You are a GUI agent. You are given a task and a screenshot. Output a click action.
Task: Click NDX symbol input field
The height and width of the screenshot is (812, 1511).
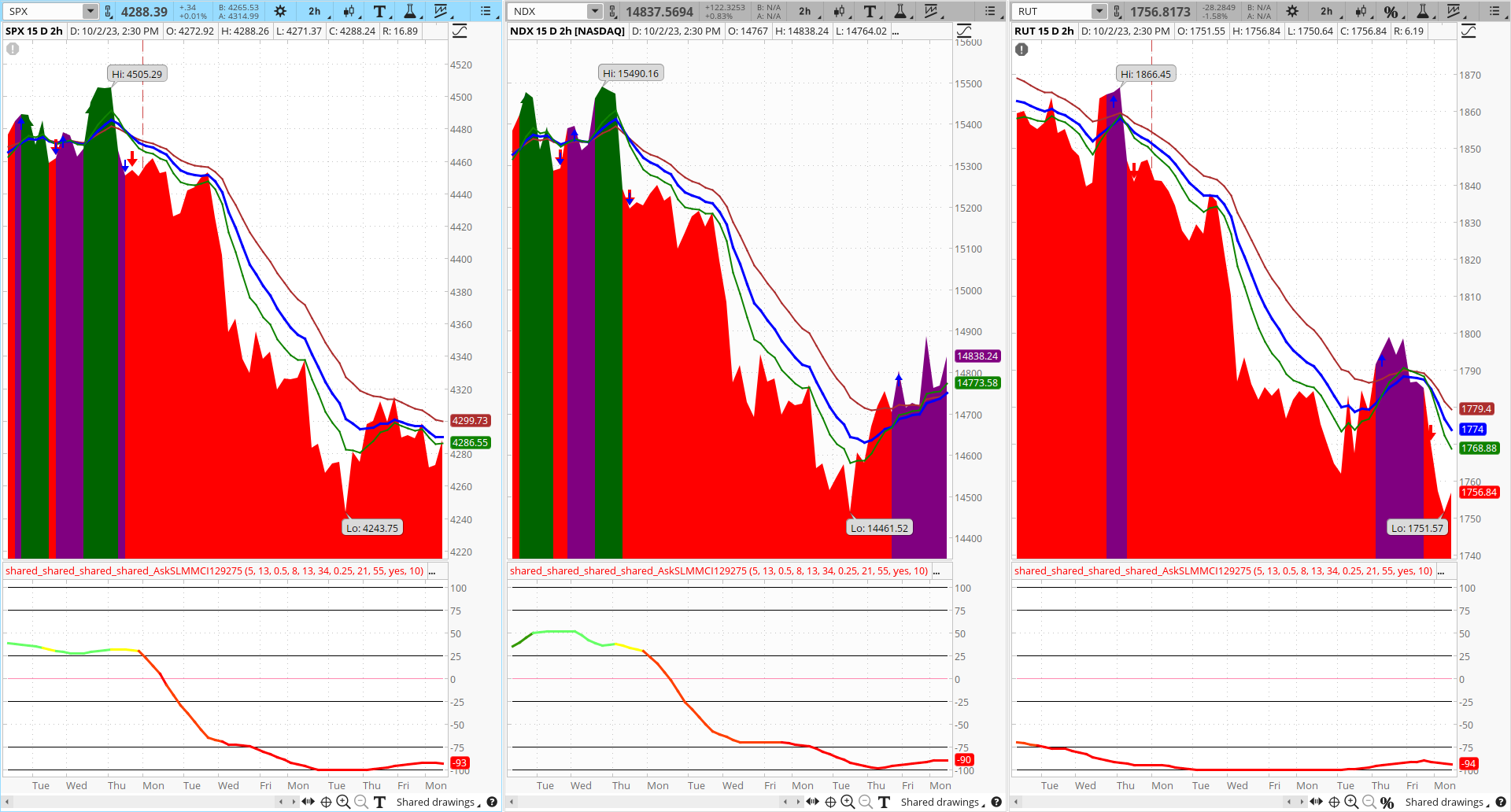549,11
